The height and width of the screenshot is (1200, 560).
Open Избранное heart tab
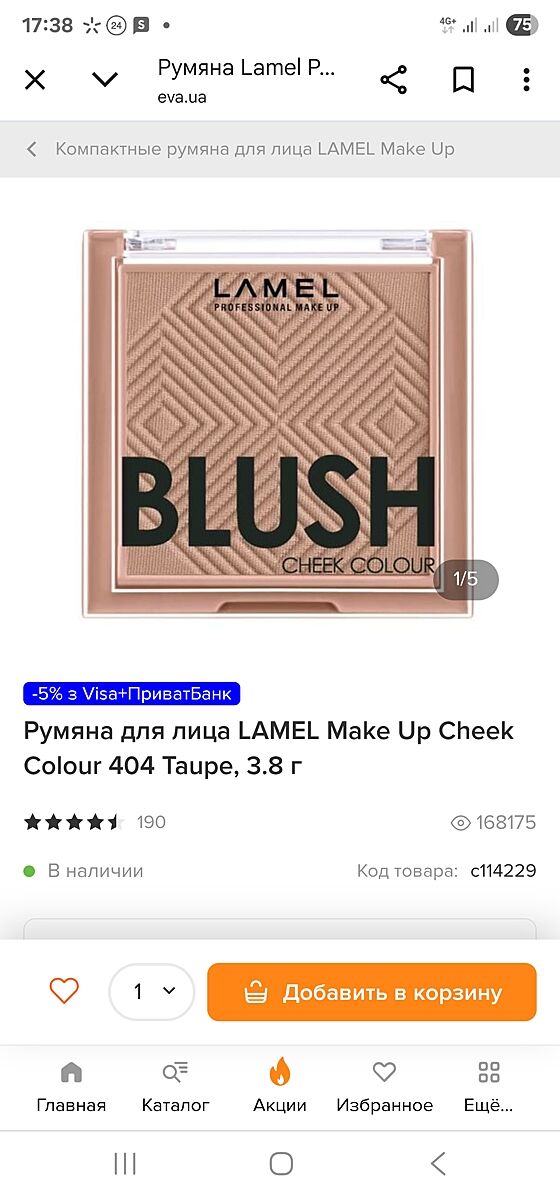coord(385,1088)
